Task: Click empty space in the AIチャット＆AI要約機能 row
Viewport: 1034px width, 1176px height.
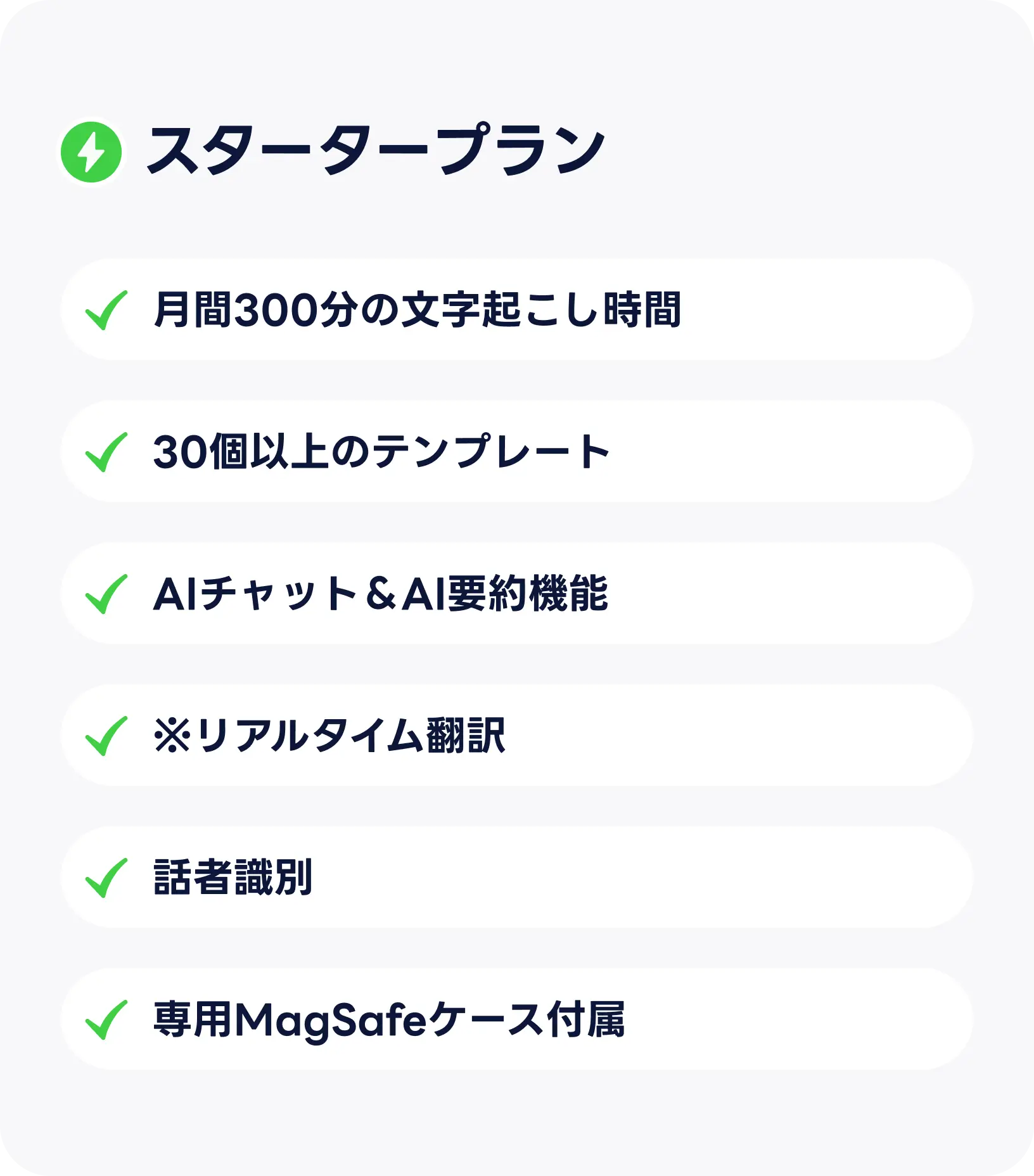Action: coord(792,594)
